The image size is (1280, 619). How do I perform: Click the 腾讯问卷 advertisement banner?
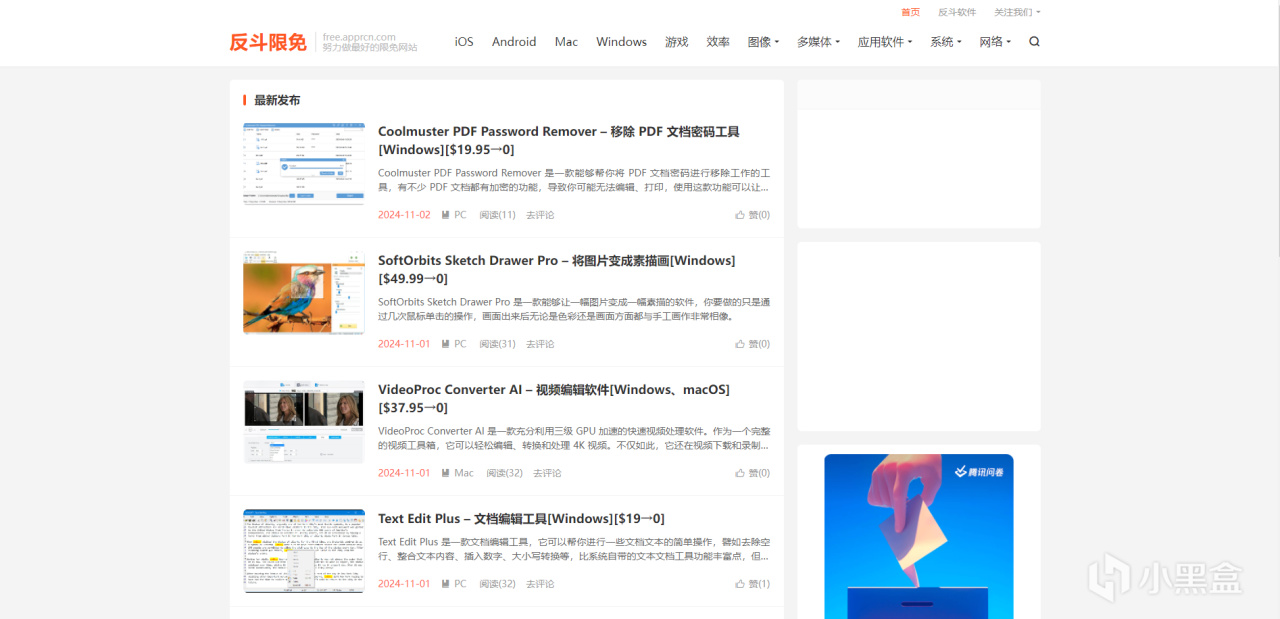click(x=919, y=537)
